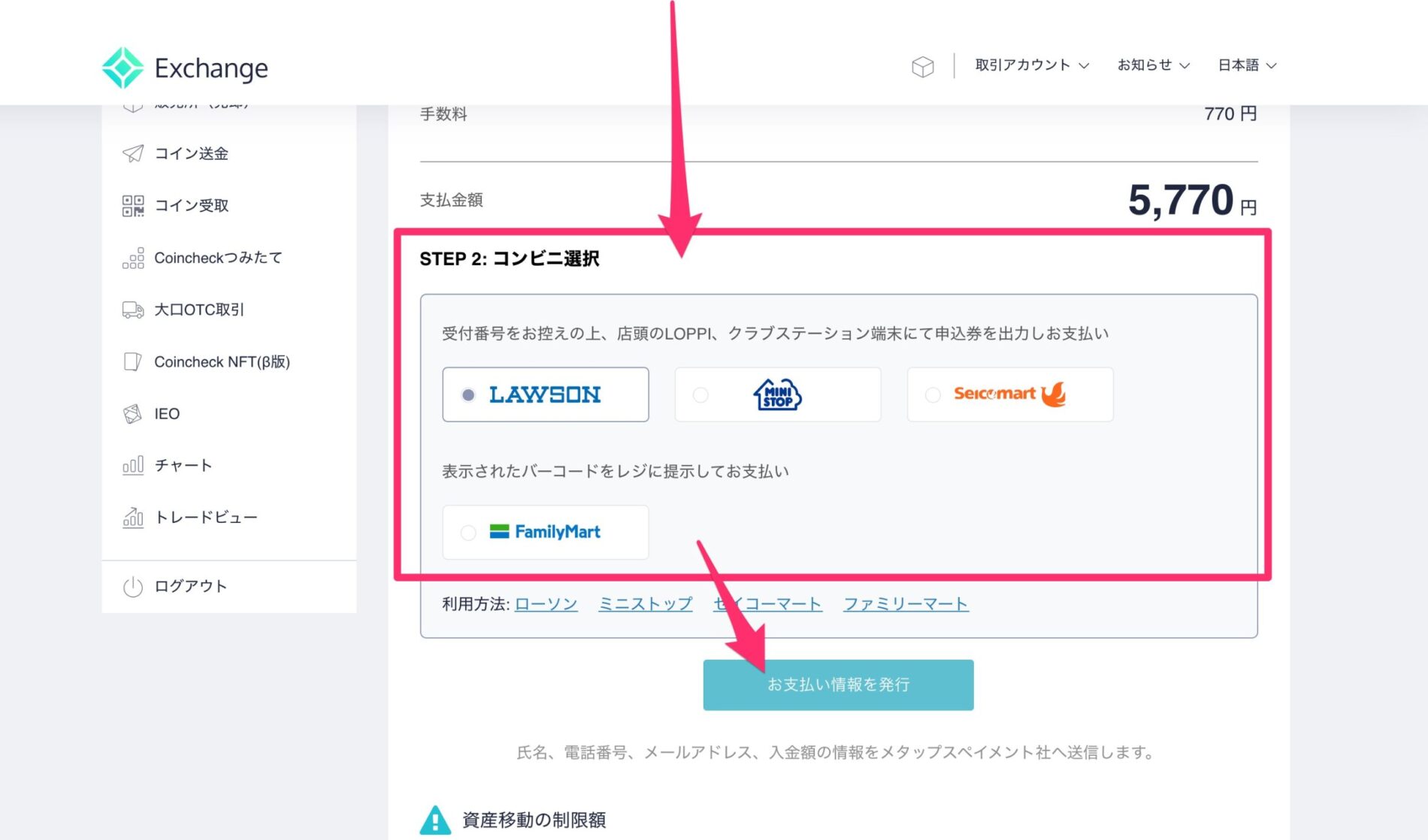Select the LAWSON radio button
The image size is (1428, 840).
point(468,394)
